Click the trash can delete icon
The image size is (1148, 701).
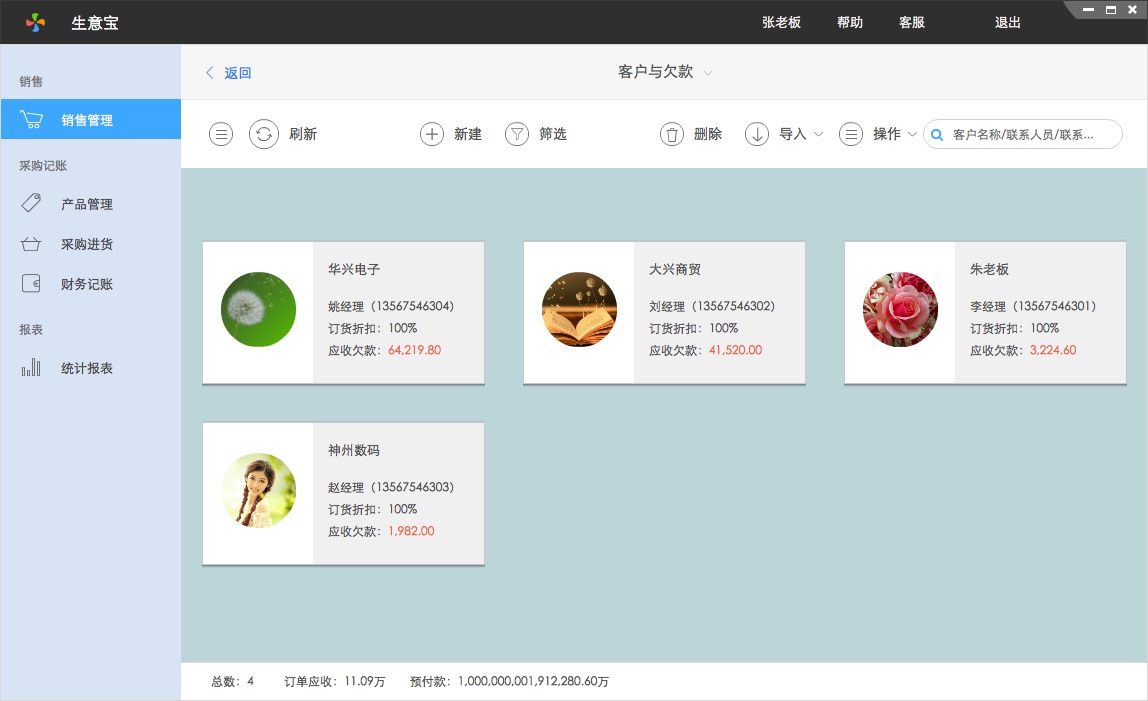tap(672, 134)
